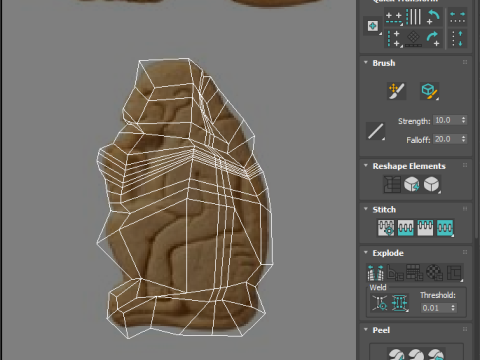The width and height of the screenshot is (480, 360).
Task: Adjust the Strength spinner arrows
Action: (x=464, y=120)
